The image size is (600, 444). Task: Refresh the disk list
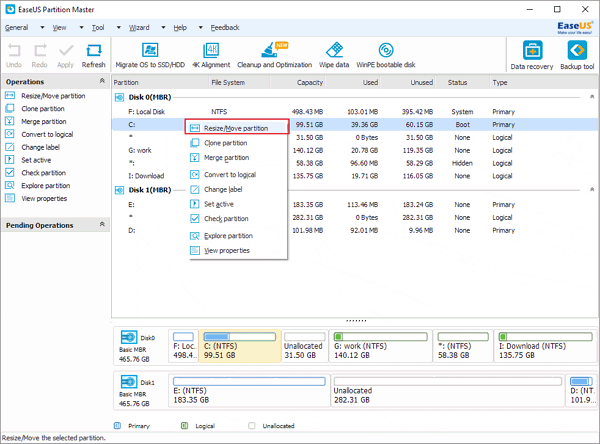(93, 56)
